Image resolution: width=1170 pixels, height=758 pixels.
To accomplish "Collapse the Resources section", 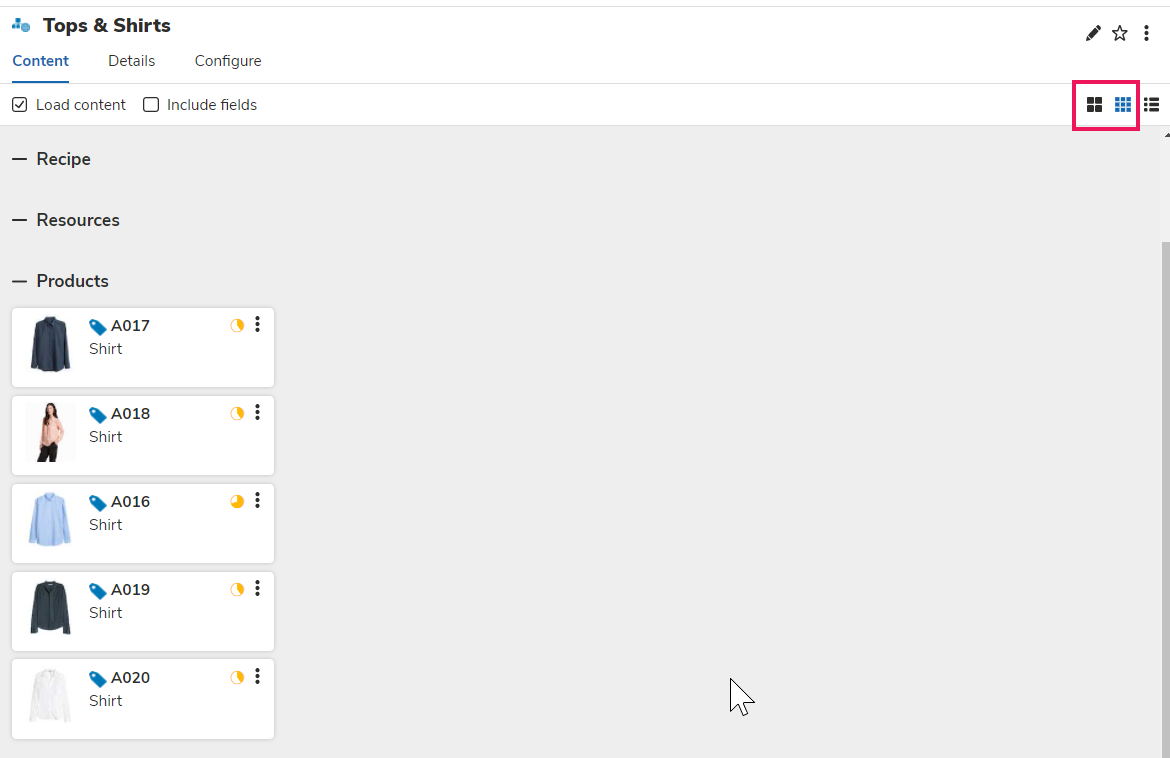I will click(x=19, y=220).
